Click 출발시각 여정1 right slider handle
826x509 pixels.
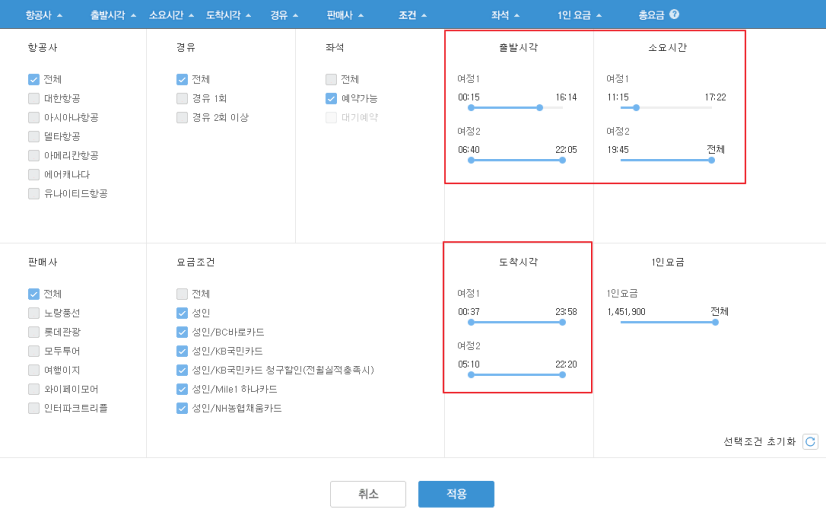(539, 107)
